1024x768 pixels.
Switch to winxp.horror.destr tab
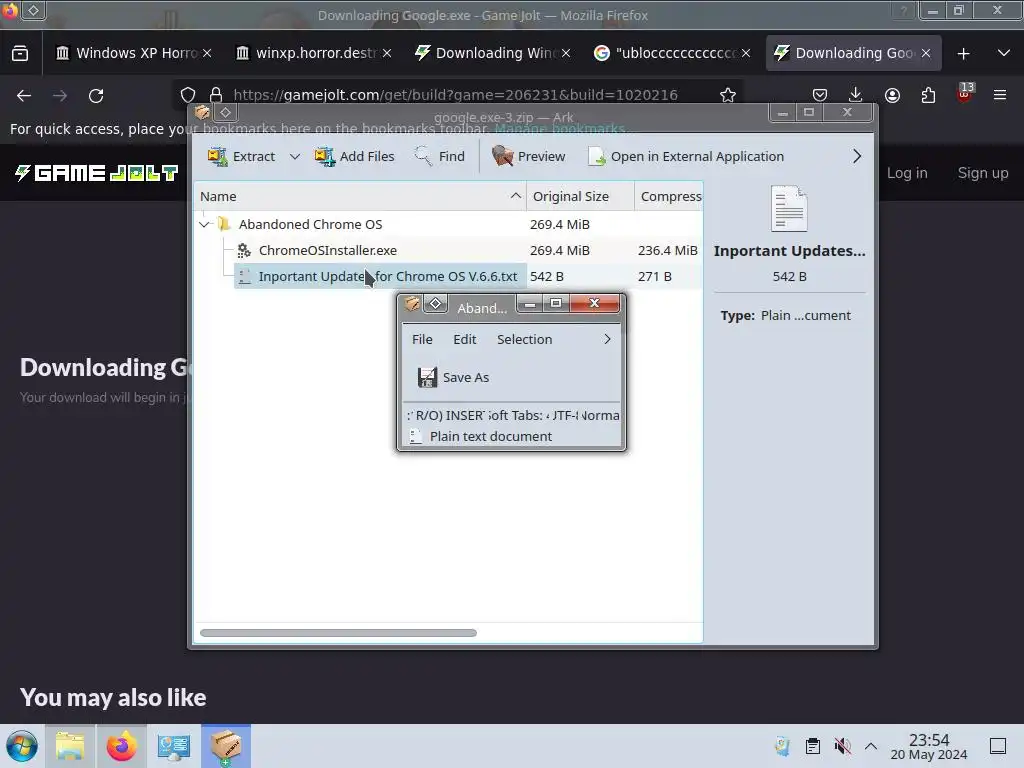tap(314, 53)
